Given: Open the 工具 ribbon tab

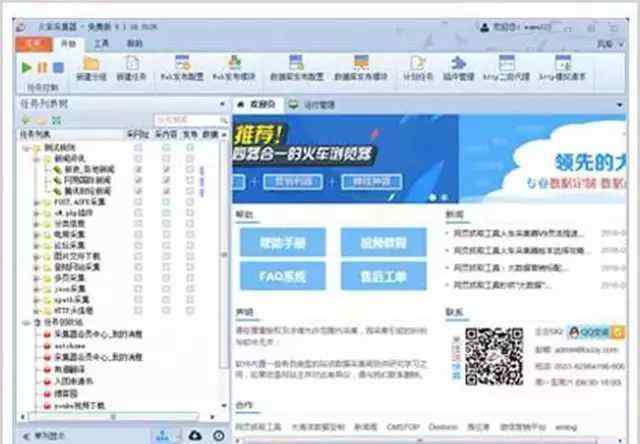Looking at the screenshot, I should [101, 44].
